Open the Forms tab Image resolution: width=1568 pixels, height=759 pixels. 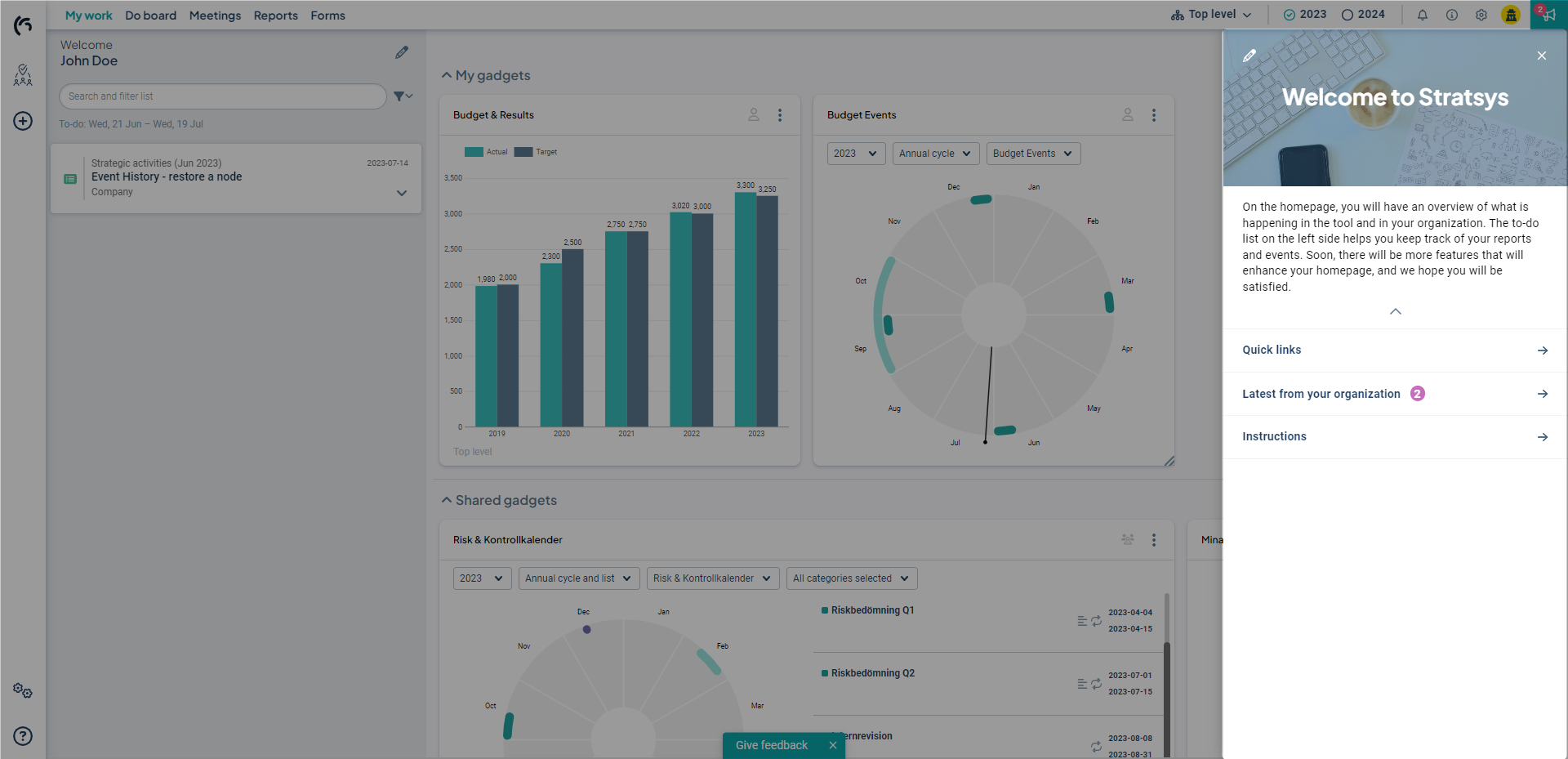coord(328,16)
